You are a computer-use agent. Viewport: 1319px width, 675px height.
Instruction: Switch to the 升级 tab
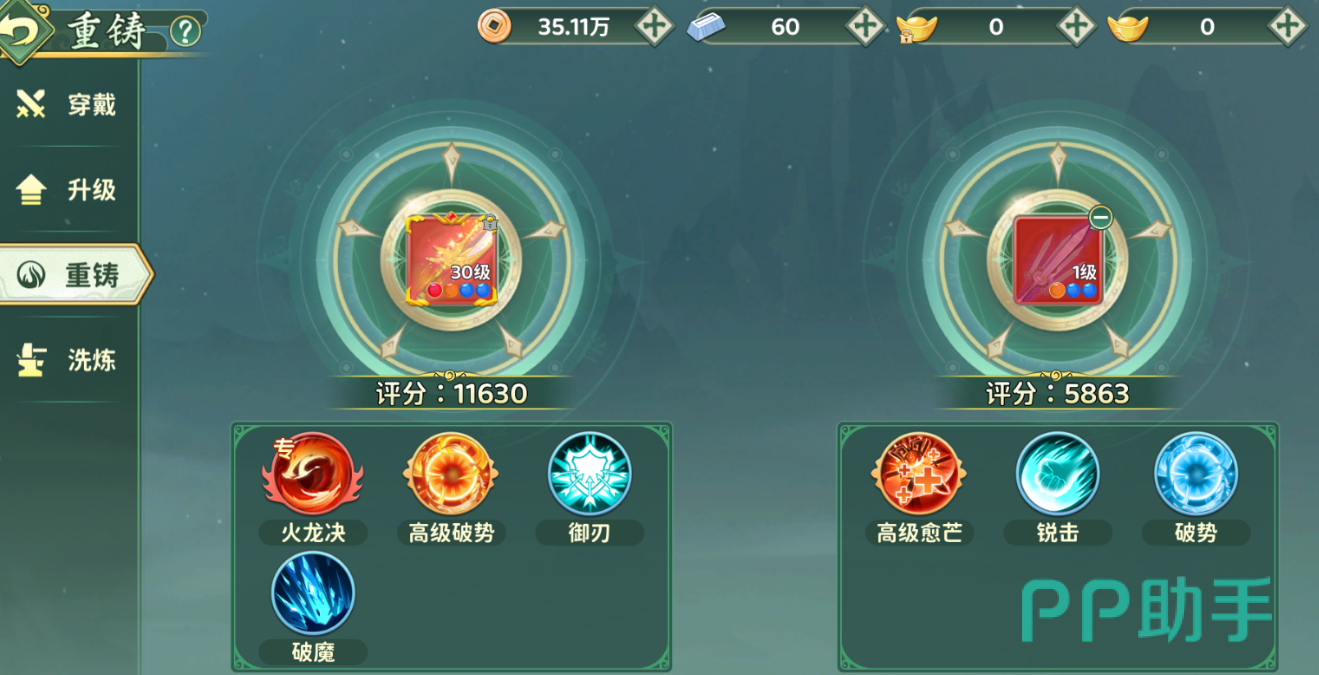(68, 190)
